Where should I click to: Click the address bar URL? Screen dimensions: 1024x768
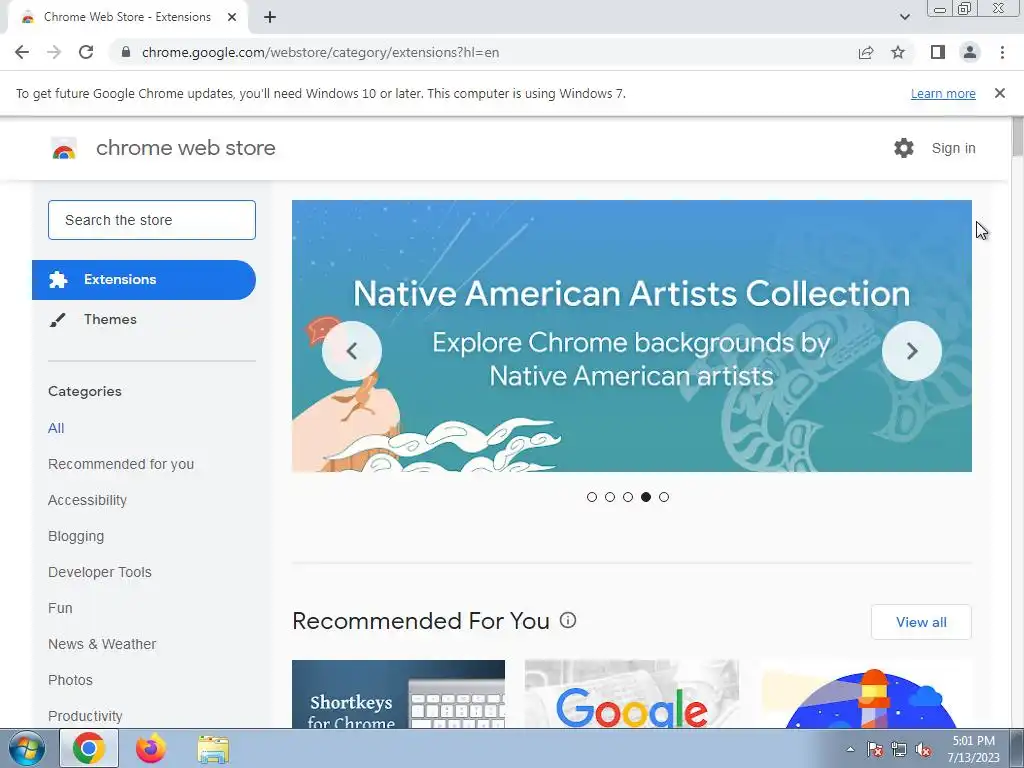point(320,52)
